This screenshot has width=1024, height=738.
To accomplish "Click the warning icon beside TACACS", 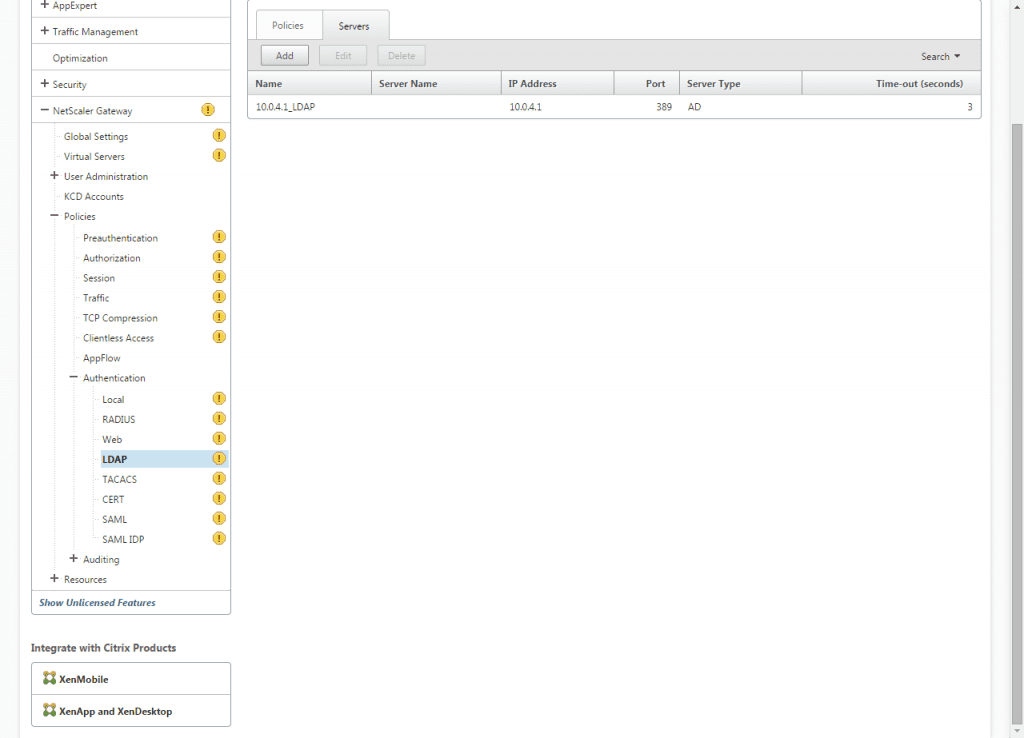I will (x=219, y=478).
